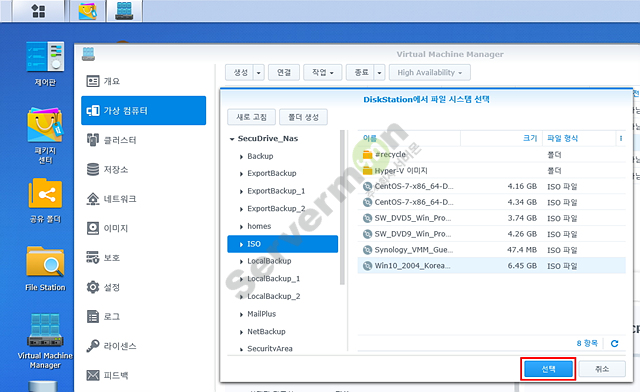Select LocalBackup folder in the tree
Image resolution: width=640 pixels, height=392 pixels.
coord(282,261)
